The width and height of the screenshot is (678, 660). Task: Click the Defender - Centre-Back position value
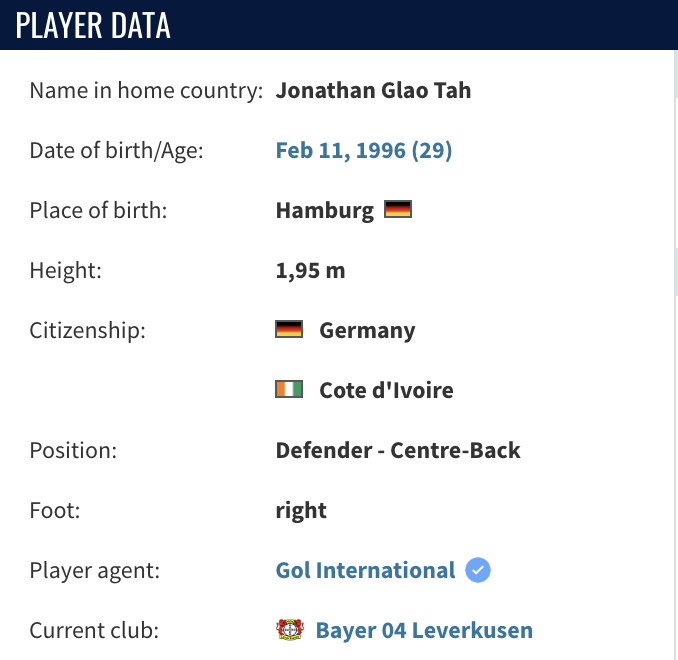click(x=398, y=450)
